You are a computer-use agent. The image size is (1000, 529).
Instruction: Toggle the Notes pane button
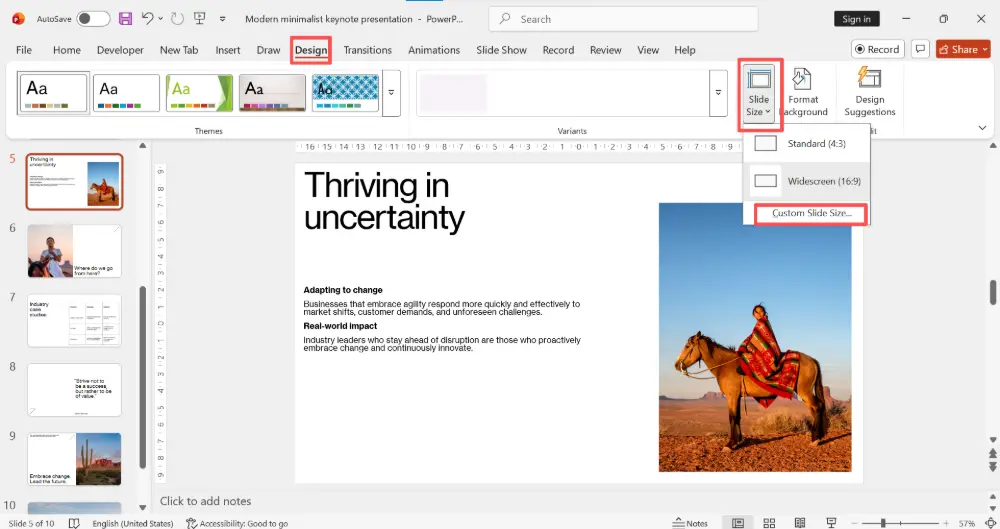point(690,523)
